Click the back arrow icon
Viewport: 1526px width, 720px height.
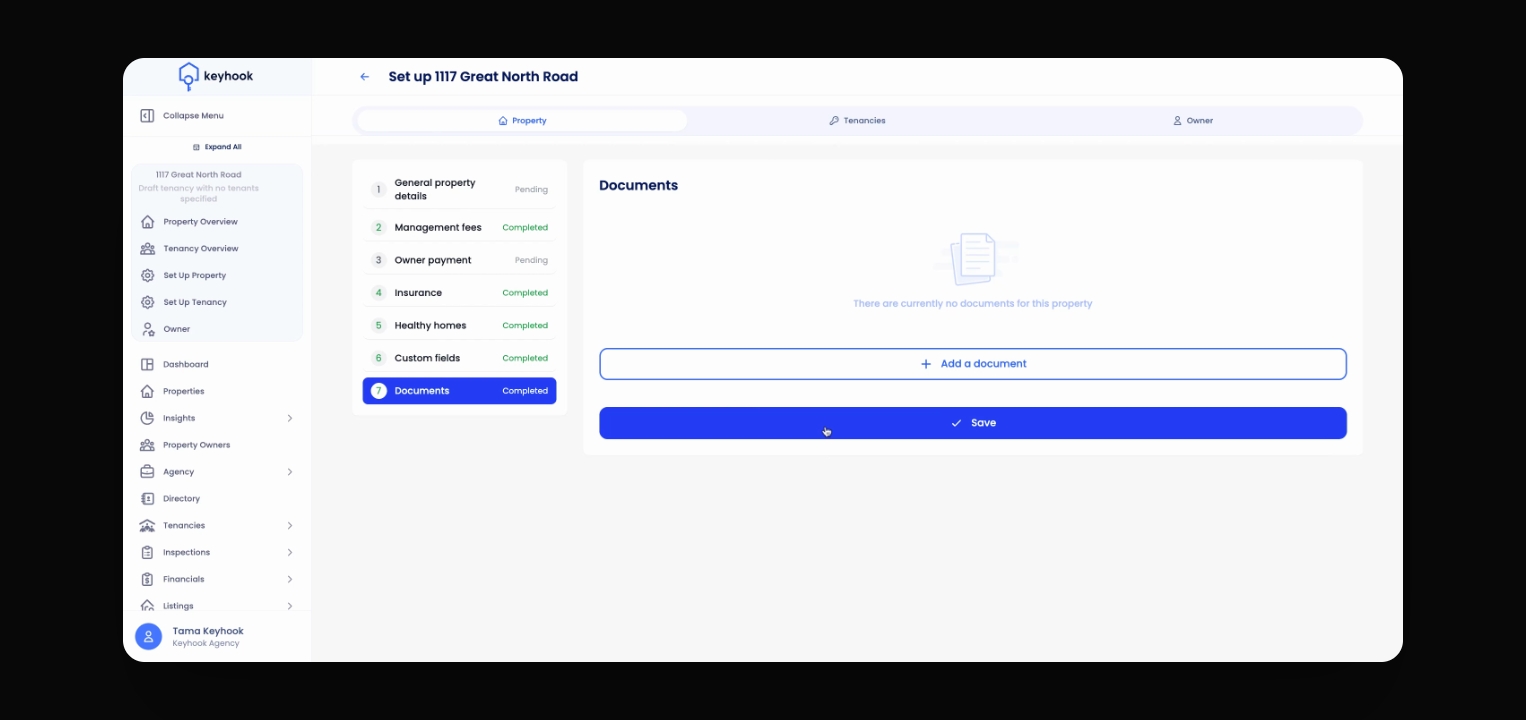pos(365,77)
